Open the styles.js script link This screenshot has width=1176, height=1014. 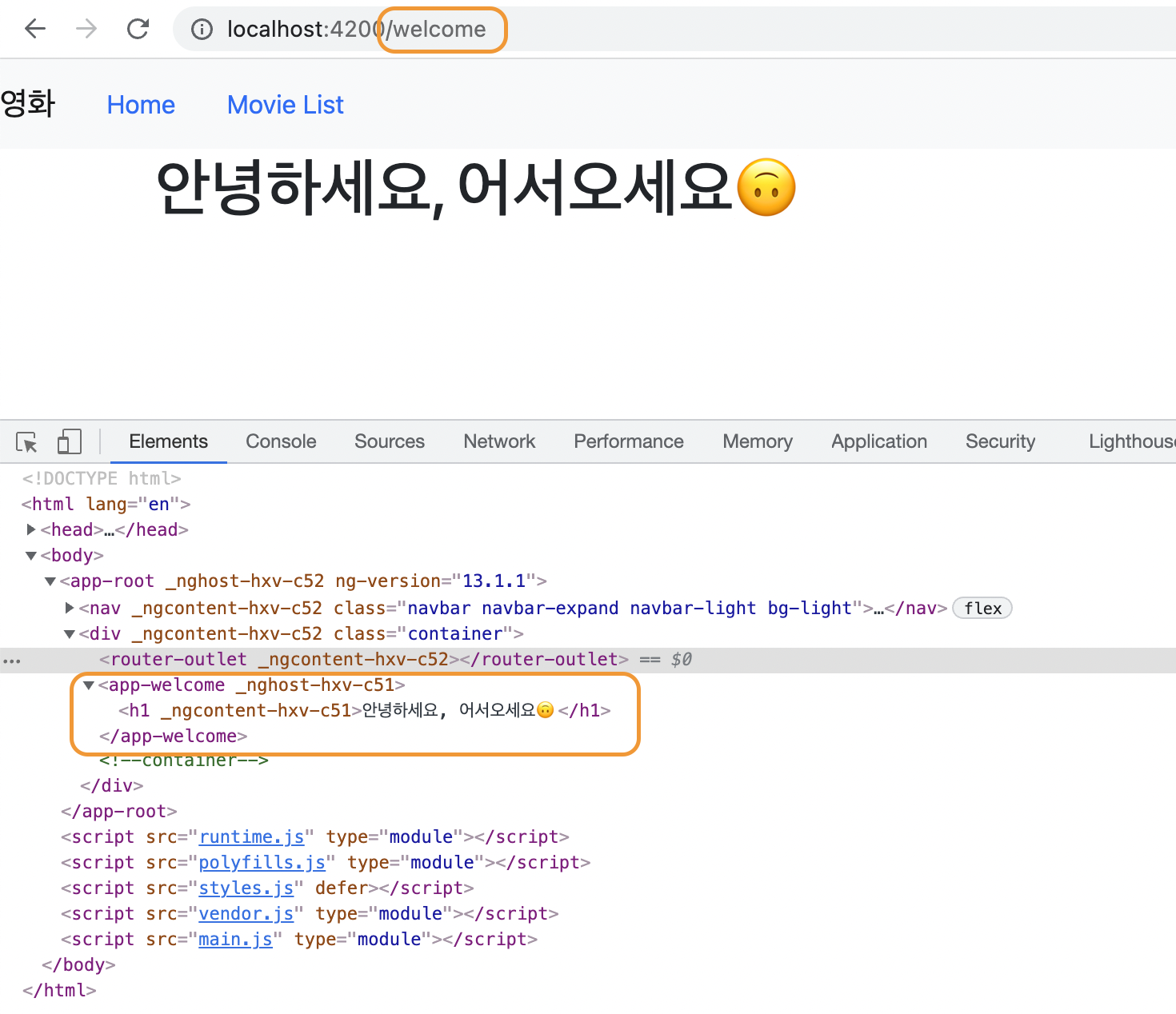tap(246, 888)
